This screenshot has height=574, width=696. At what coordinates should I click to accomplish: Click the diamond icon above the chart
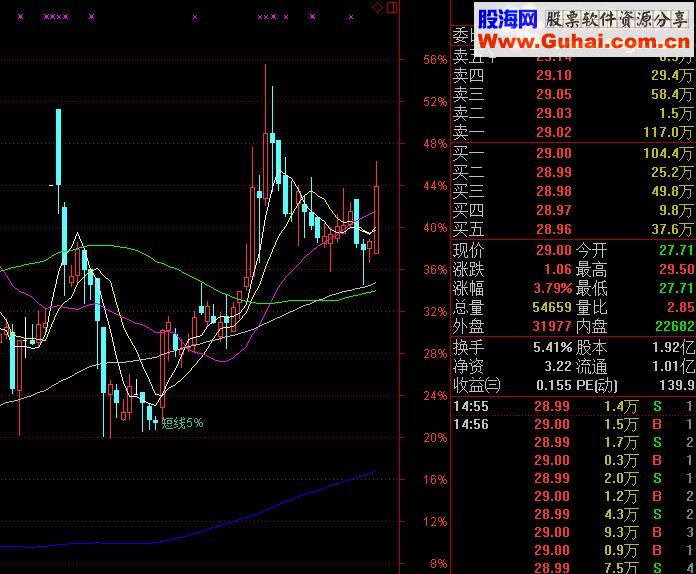point(378,8)
